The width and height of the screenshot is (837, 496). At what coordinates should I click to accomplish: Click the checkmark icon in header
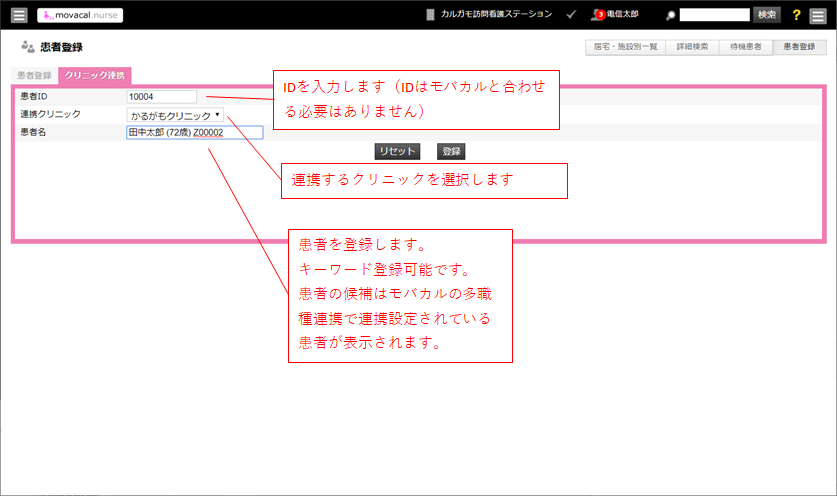(571, 15)
